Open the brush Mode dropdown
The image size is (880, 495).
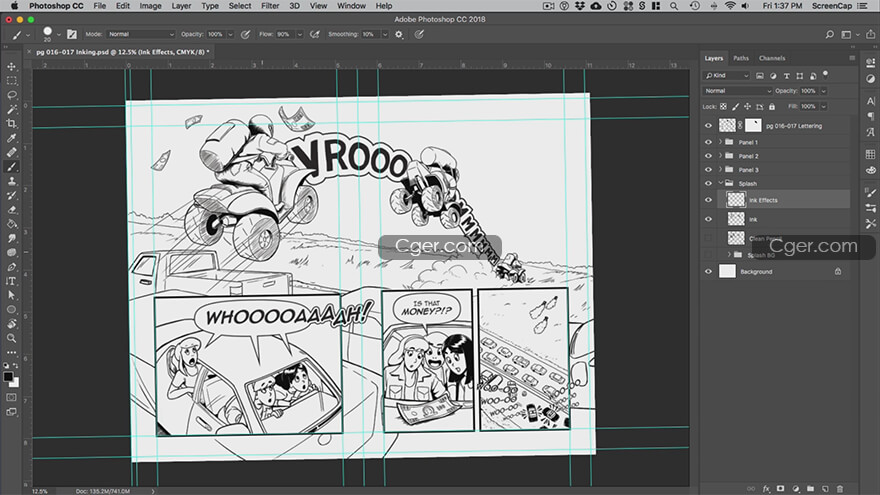pos(141,34)
